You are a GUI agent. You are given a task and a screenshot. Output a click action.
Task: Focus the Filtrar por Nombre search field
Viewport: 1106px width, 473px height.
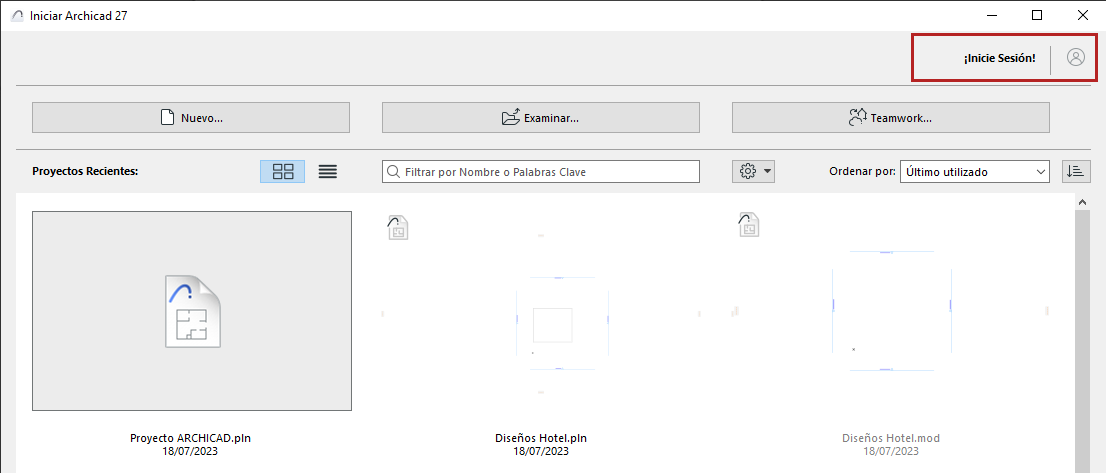[540, 171]
